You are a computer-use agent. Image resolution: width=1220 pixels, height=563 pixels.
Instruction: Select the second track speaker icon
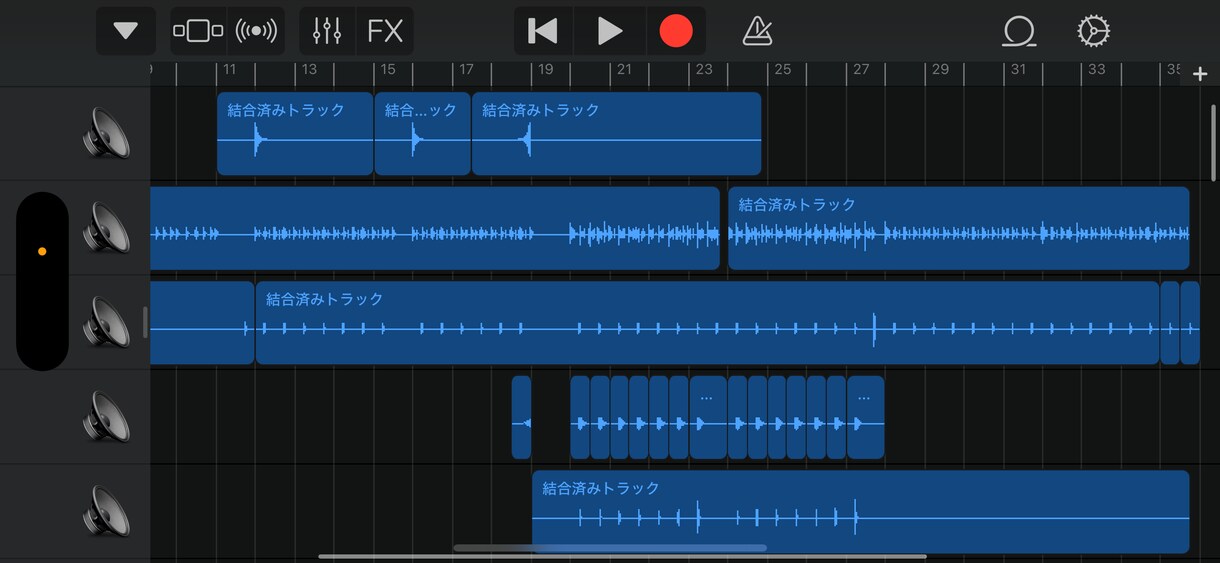[x=106, y=227]
